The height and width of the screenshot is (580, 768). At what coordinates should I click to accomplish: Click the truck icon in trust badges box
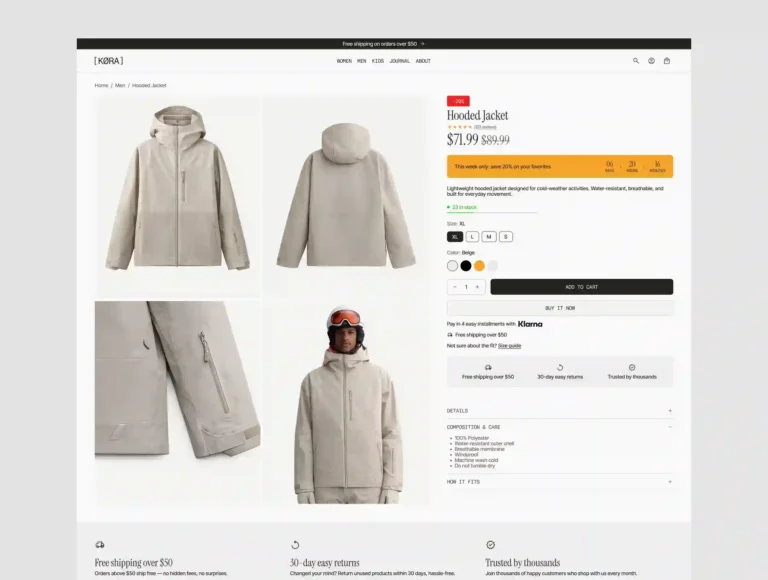click(x=488, y=367)
